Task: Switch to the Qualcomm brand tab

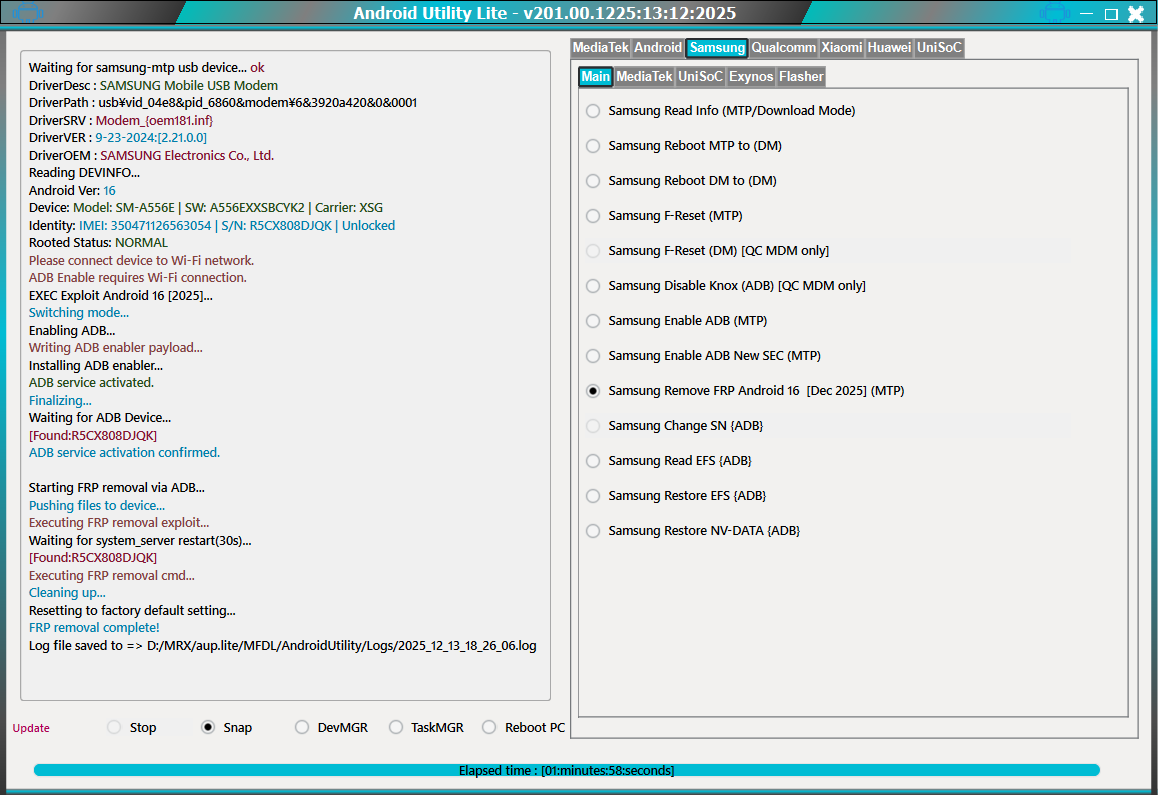Action: coord(783,48)
